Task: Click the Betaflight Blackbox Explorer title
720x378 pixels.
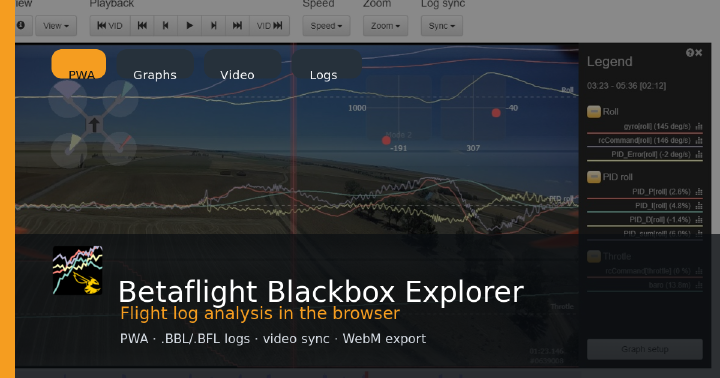Action: pyautogui.click(x=321, y=292)
